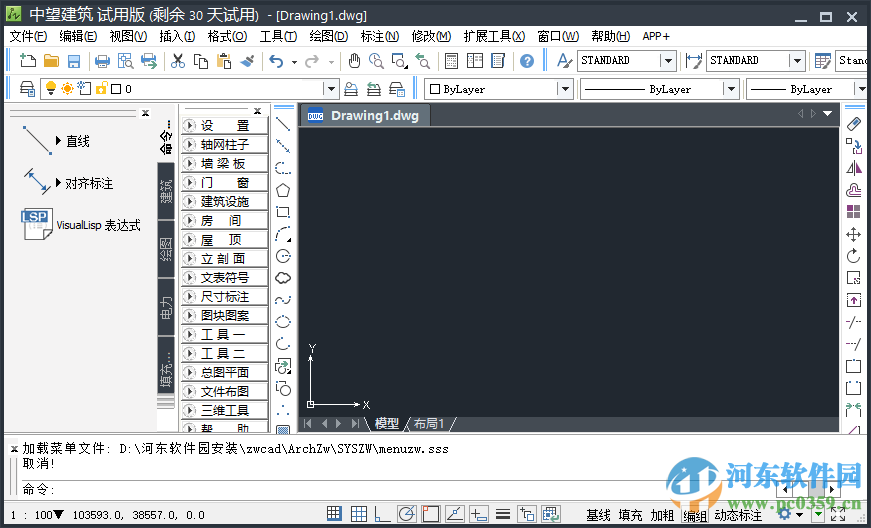The height and width of the screenshot is (528, 871).
Task: Click the Help question mark icon
Action: pos(527,61)
